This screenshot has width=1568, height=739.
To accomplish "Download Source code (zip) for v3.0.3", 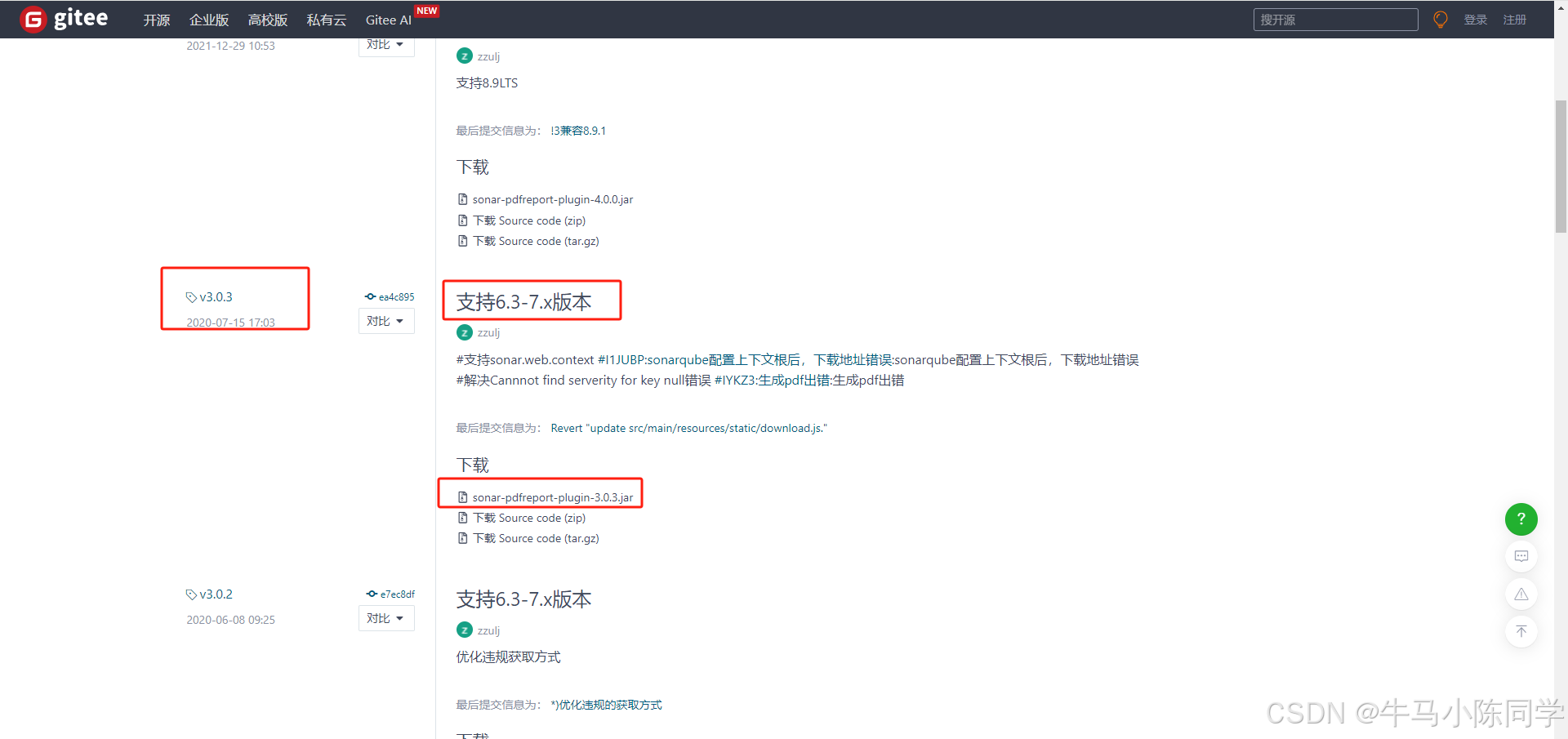I will [x=529, y=518].
